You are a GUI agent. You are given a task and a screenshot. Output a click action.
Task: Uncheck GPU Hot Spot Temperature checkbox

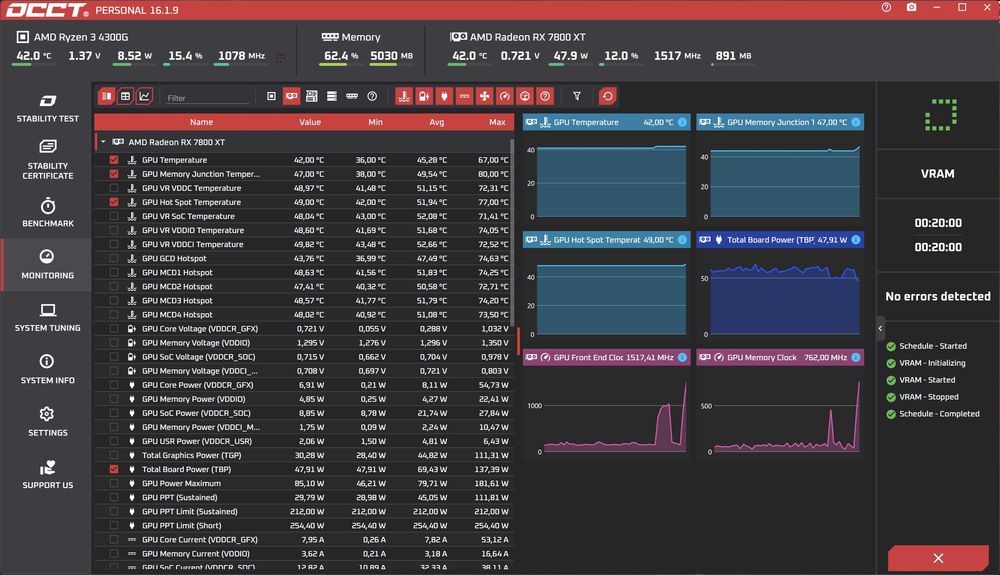coord(114,202)
